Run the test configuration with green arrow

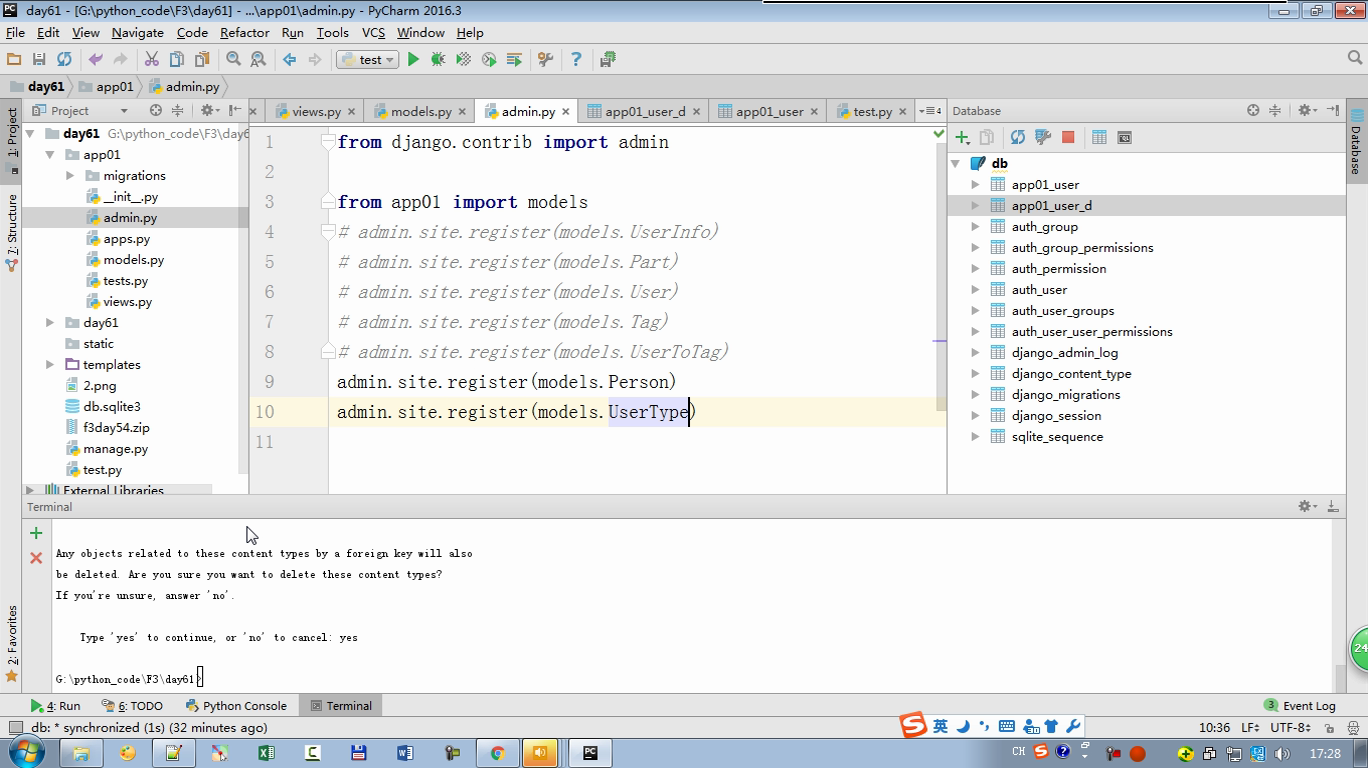413,60
